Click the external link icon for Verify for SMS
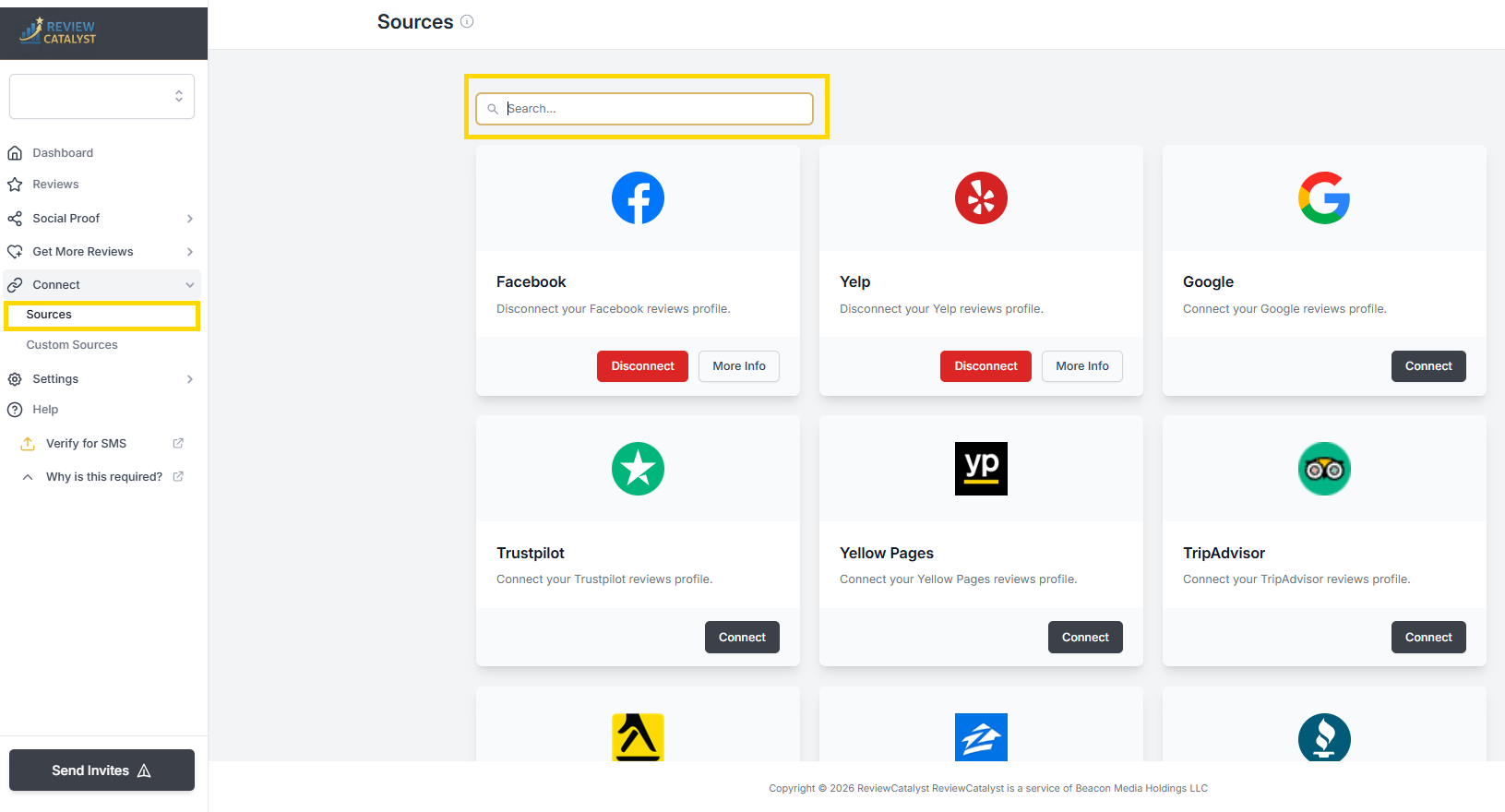Screen dimensions: 1505x812 point(178,444)
